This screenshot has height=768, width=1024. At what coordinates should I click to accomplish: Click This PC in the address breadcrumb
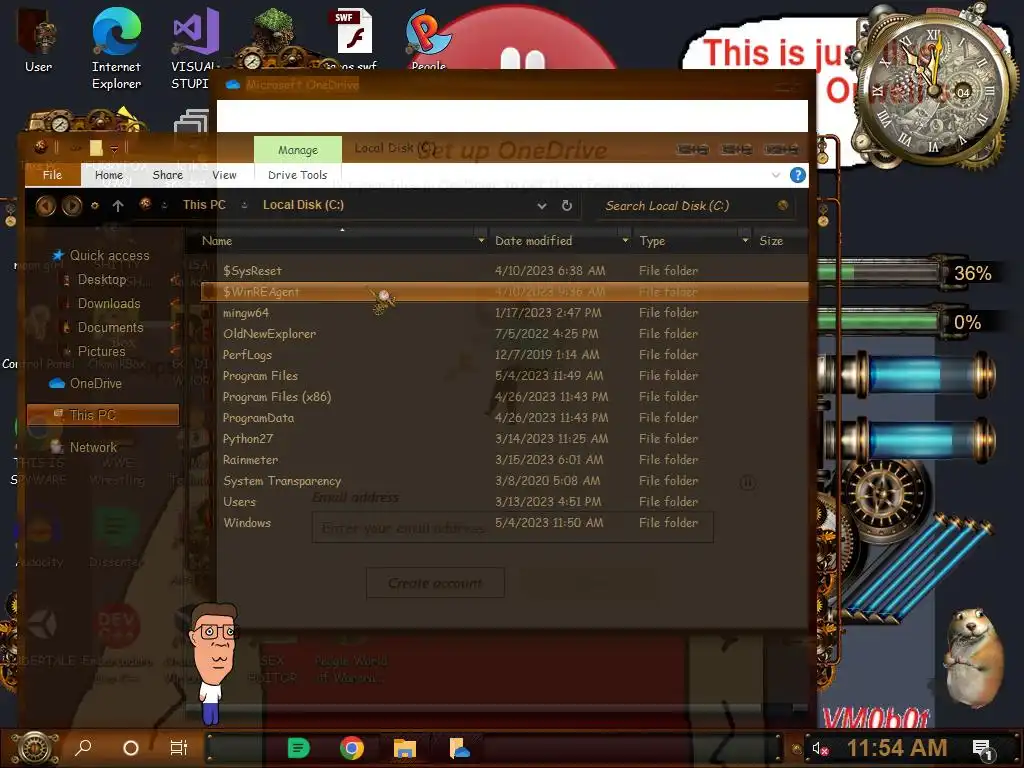point(204,205)
